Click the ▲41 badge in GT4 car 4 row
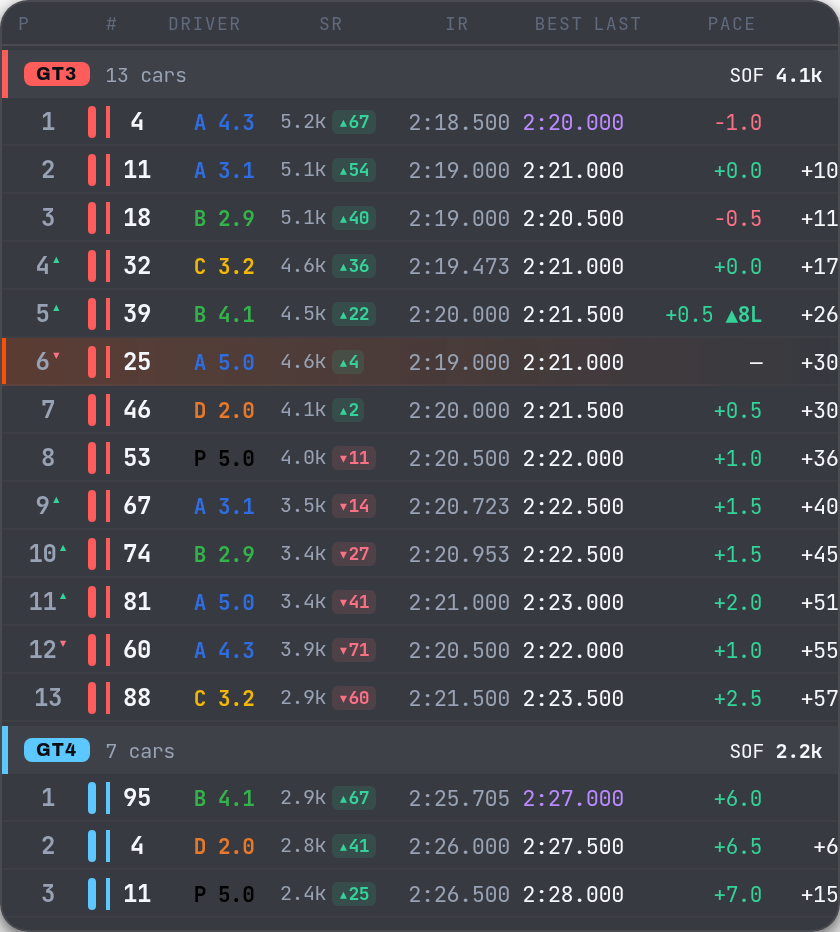The width and height of the screenshot is (840, 932). click(x=354, y=846)
